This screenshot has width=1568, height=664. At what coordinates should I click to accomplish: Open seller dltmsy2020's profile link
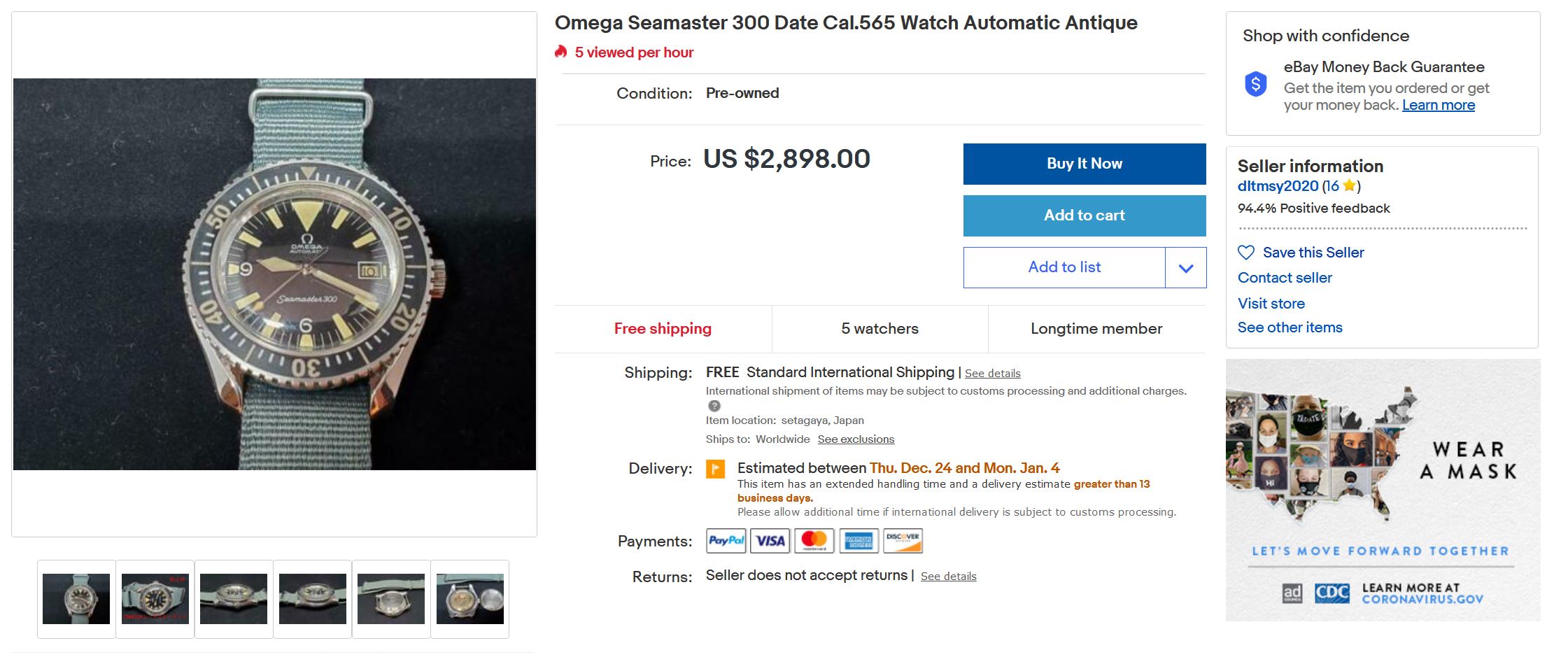click(1278, 186)
